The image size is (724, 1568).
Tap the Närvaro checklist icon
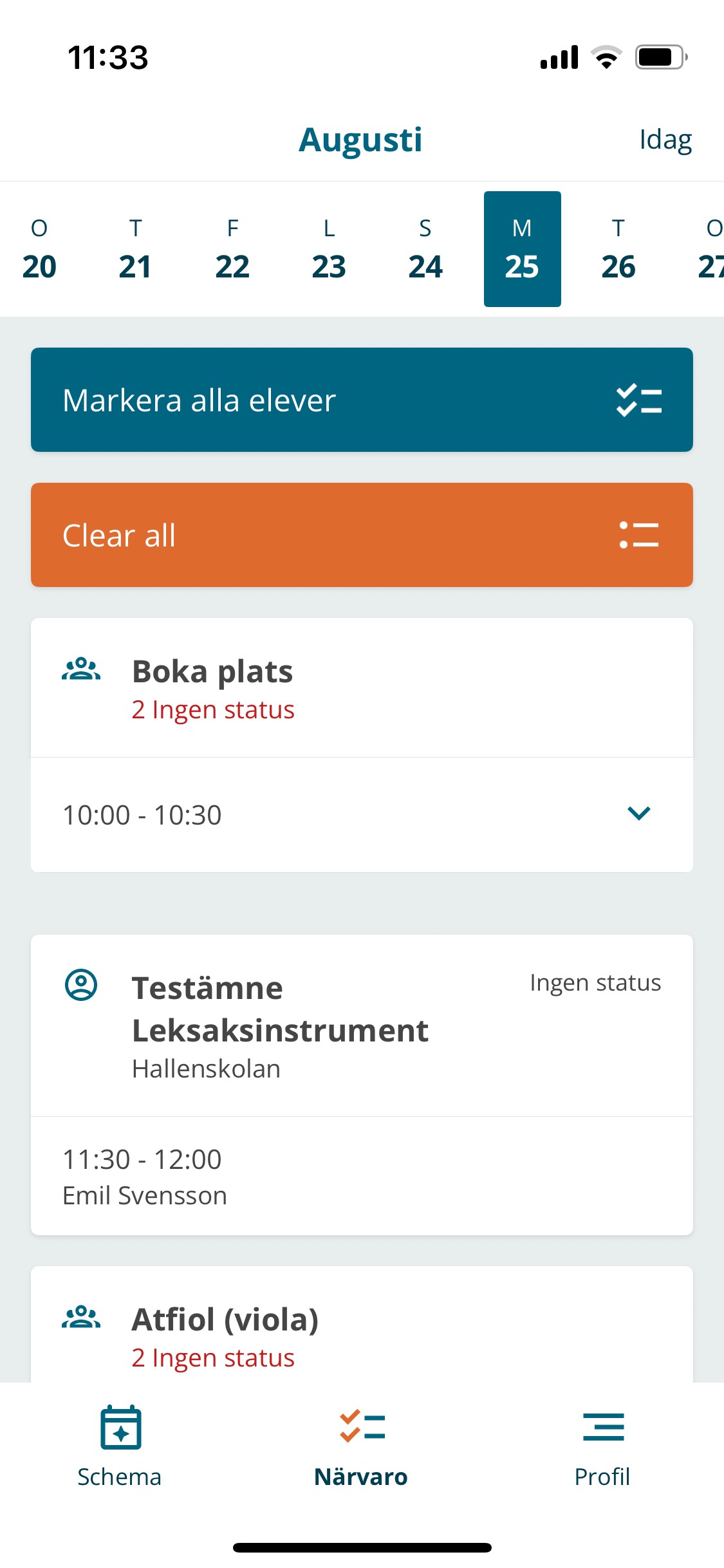click(362, 1426)
